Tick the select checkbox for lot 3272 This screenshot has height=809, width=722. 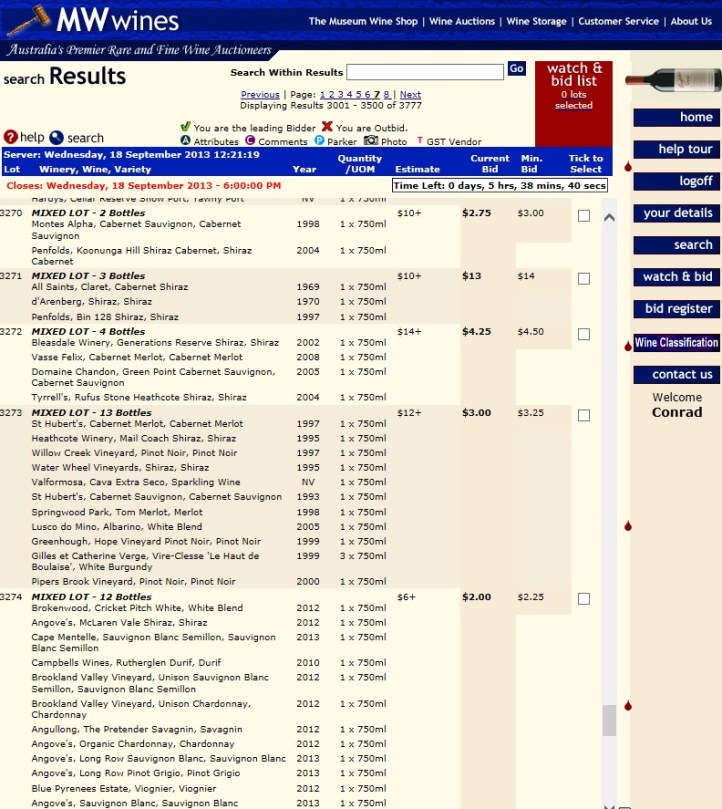[x=584, y=334]
